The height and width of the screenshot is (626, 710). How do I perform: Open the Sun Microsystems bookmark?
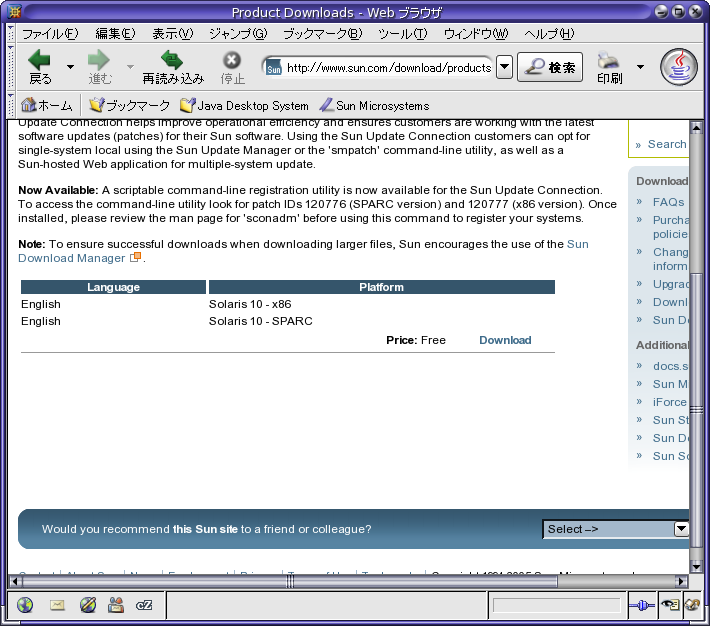(x=374, y=105)
